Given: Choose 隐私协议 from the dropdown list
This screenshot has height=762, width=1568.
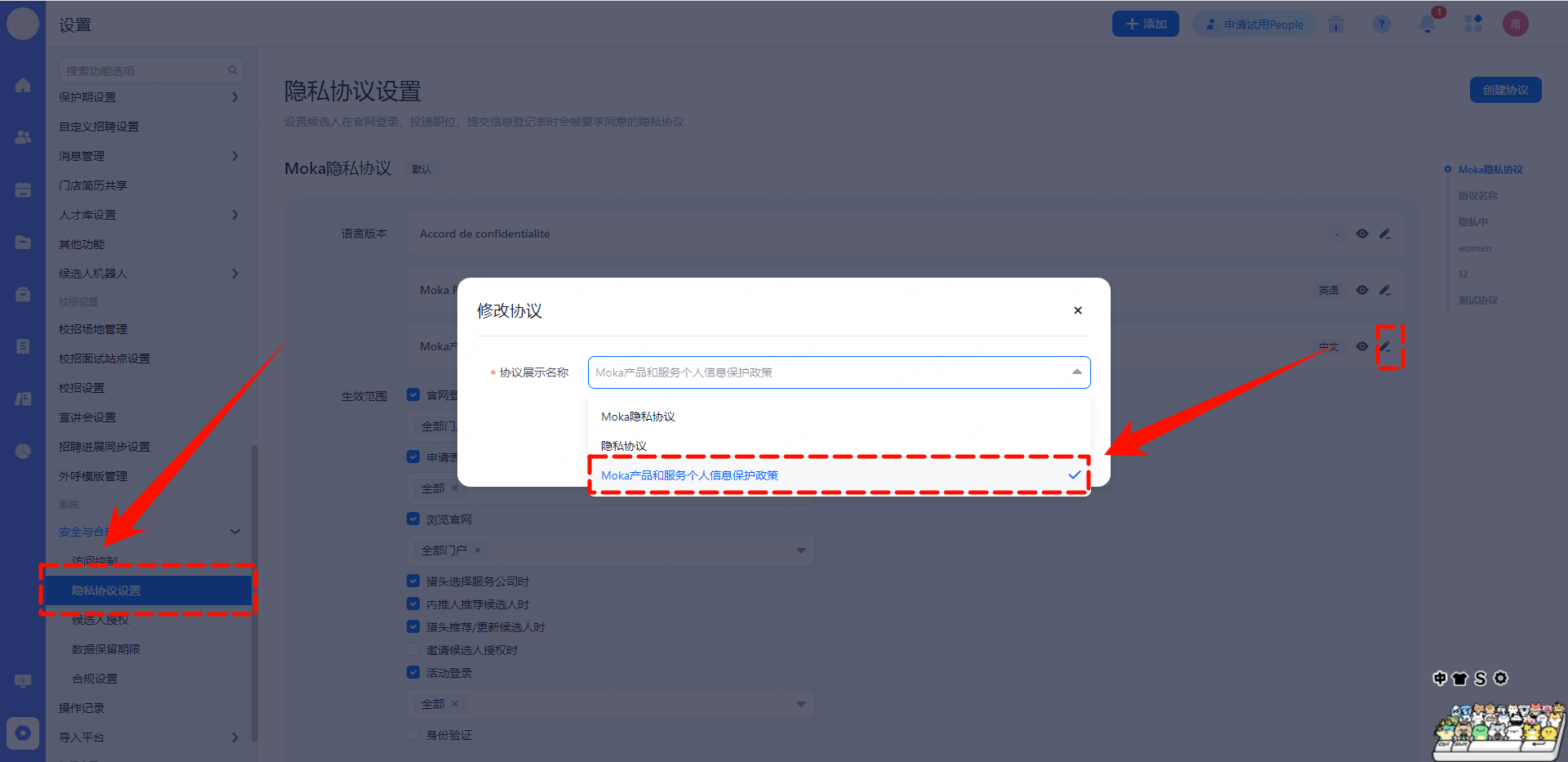Looking at the screenshot, I should click(840, 446).
